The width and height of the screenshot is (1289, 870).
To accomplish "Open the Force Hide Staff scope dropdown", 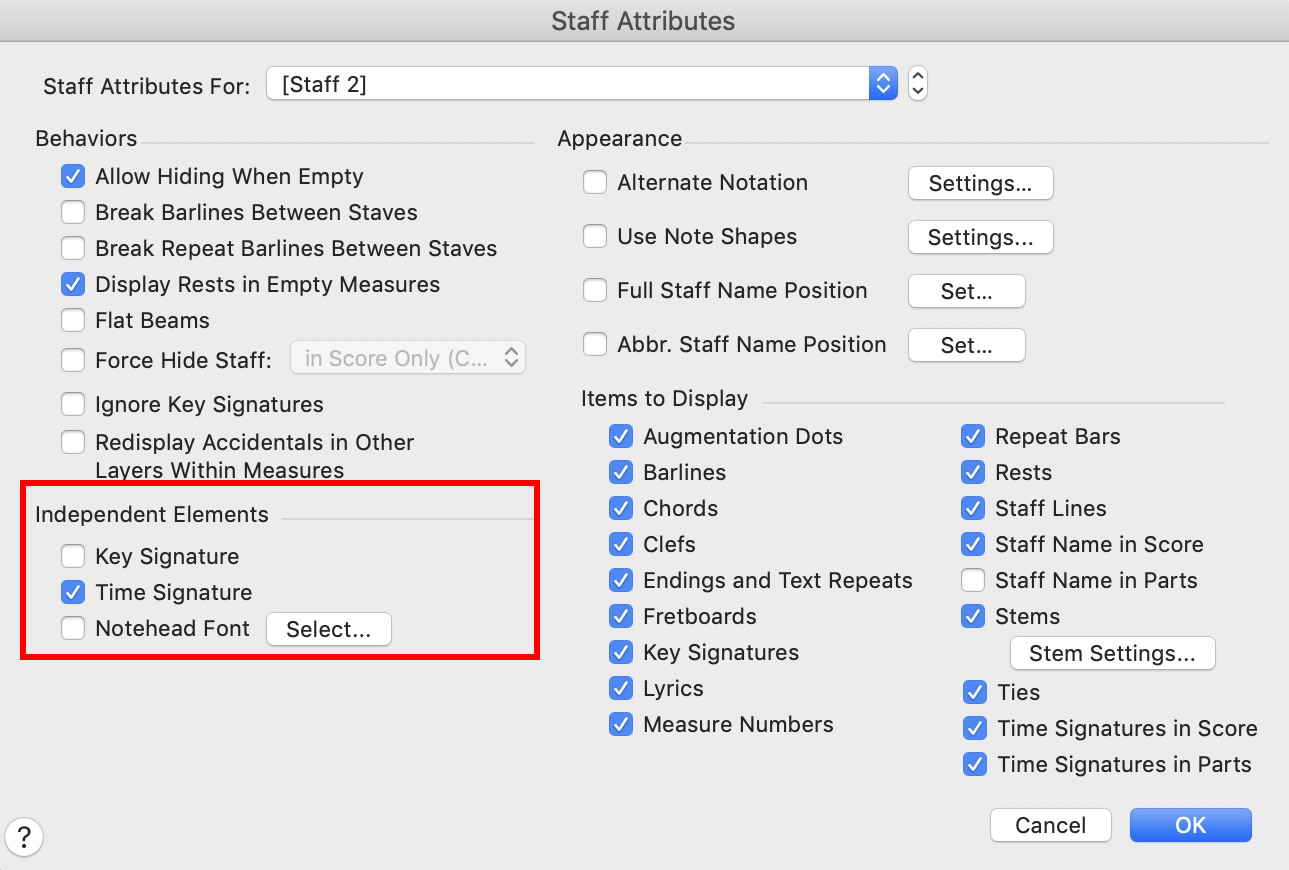I will (408, 358).
